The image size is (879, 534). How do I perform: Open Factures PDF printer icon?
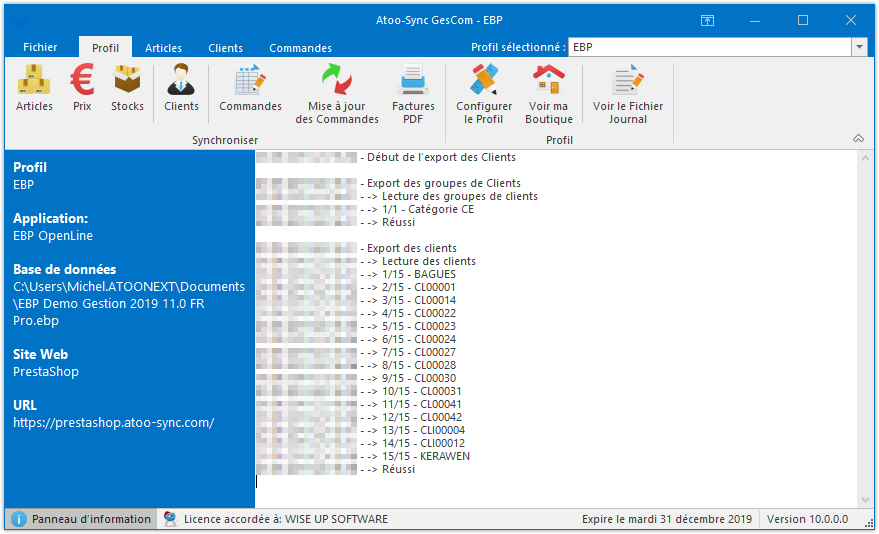point(413,80)
